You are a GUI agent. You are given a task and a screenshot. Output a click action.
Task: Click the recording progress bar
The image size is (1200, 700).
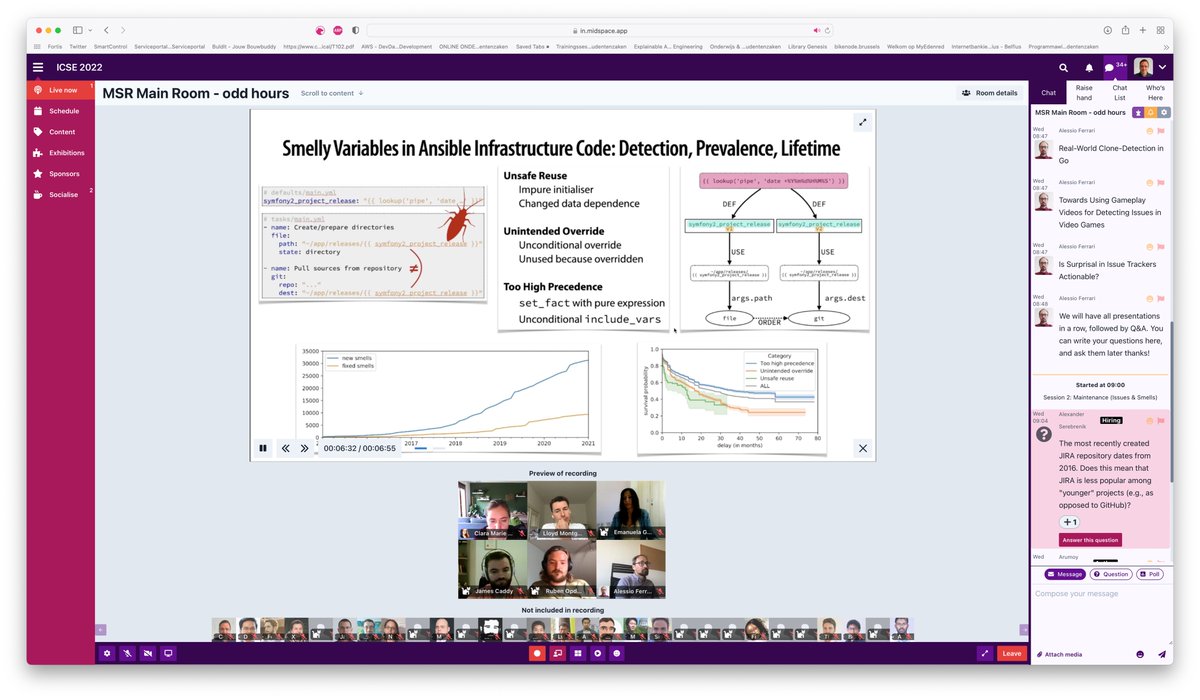(x=428, y=448)
